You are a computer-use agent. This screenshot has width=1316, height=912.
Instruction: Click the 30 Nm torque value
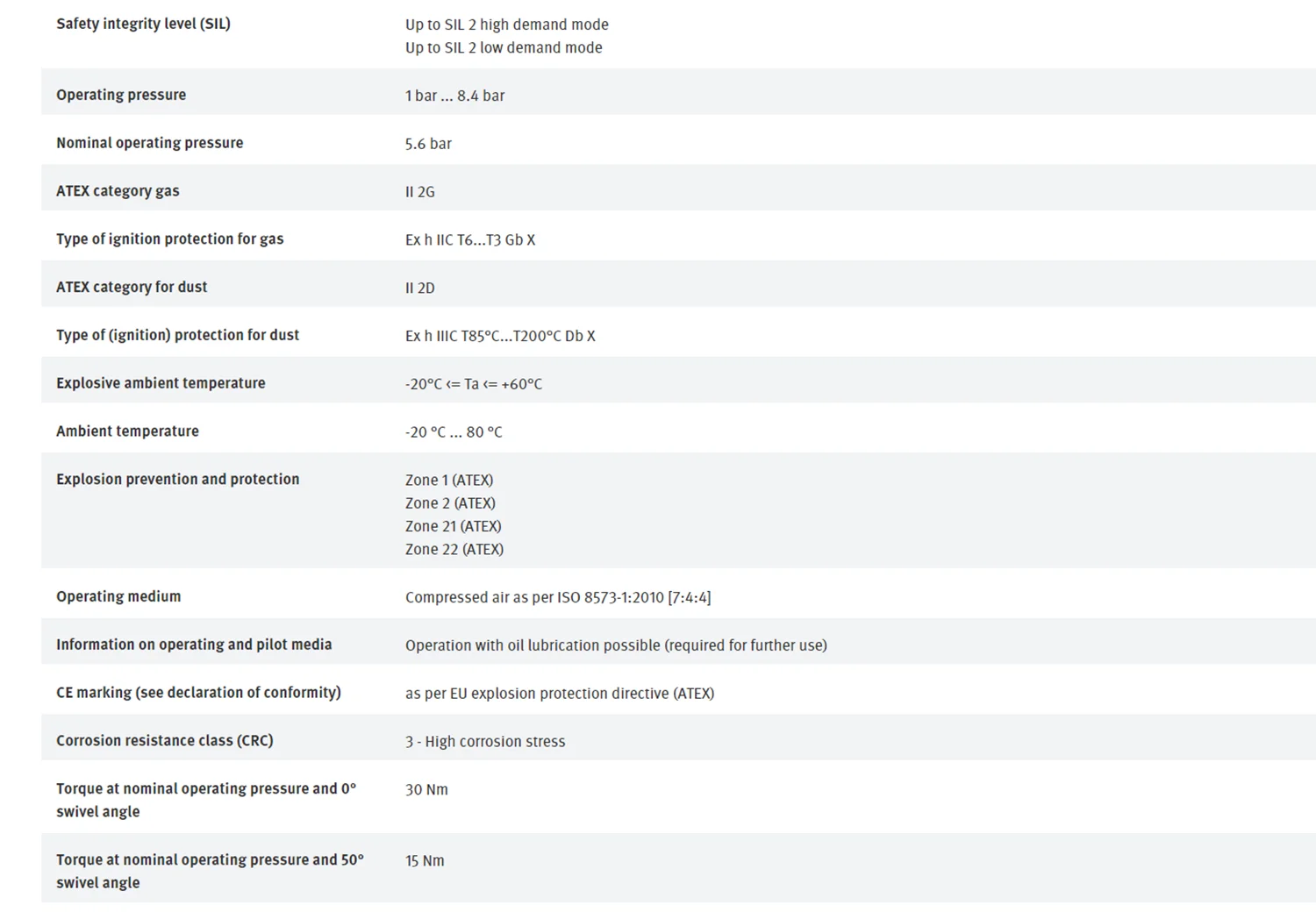[x=426, y=790]
